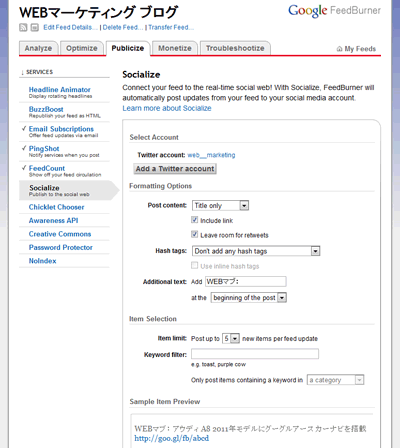The image size is (400, 448).
Task: Open Chicklet Chooser service
Action: tap(56, 207)
